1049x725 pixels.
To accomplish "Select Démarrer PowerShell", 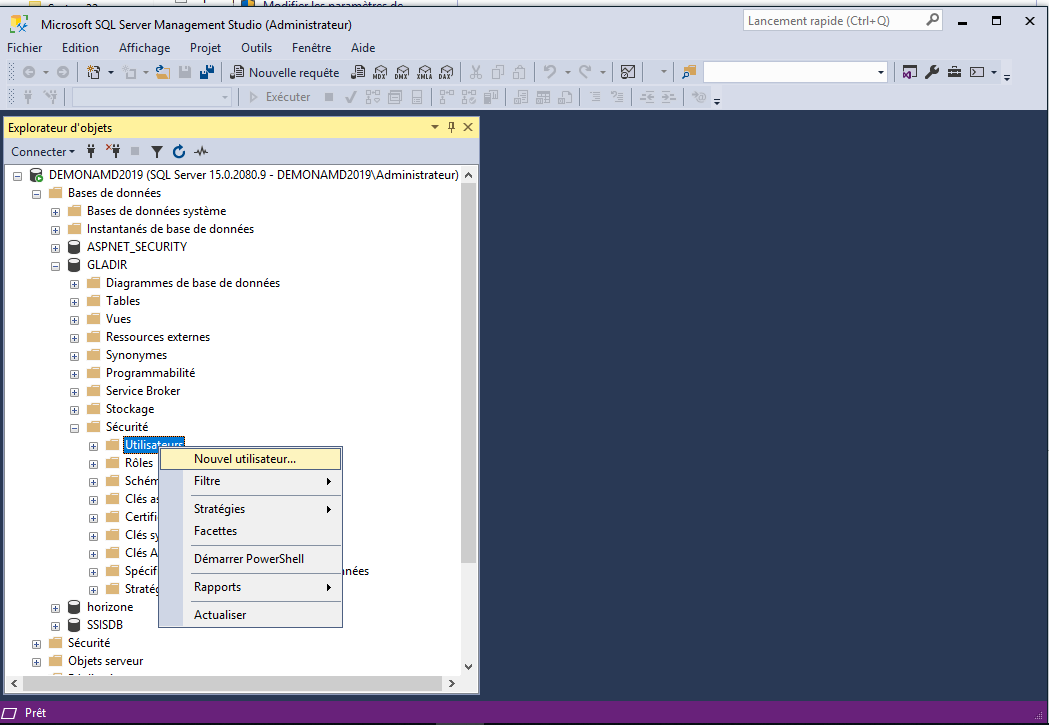I will pos(252,559).
